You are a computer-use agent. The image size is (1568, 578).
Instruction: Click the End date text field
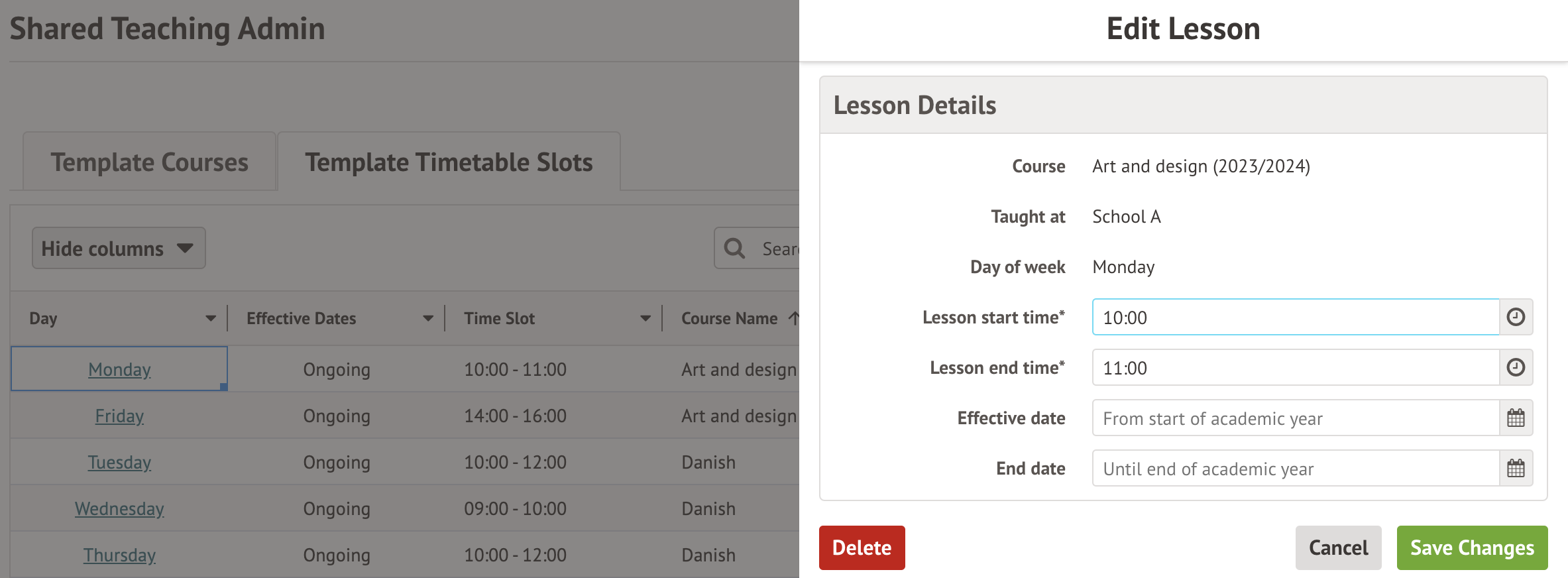1295,469
